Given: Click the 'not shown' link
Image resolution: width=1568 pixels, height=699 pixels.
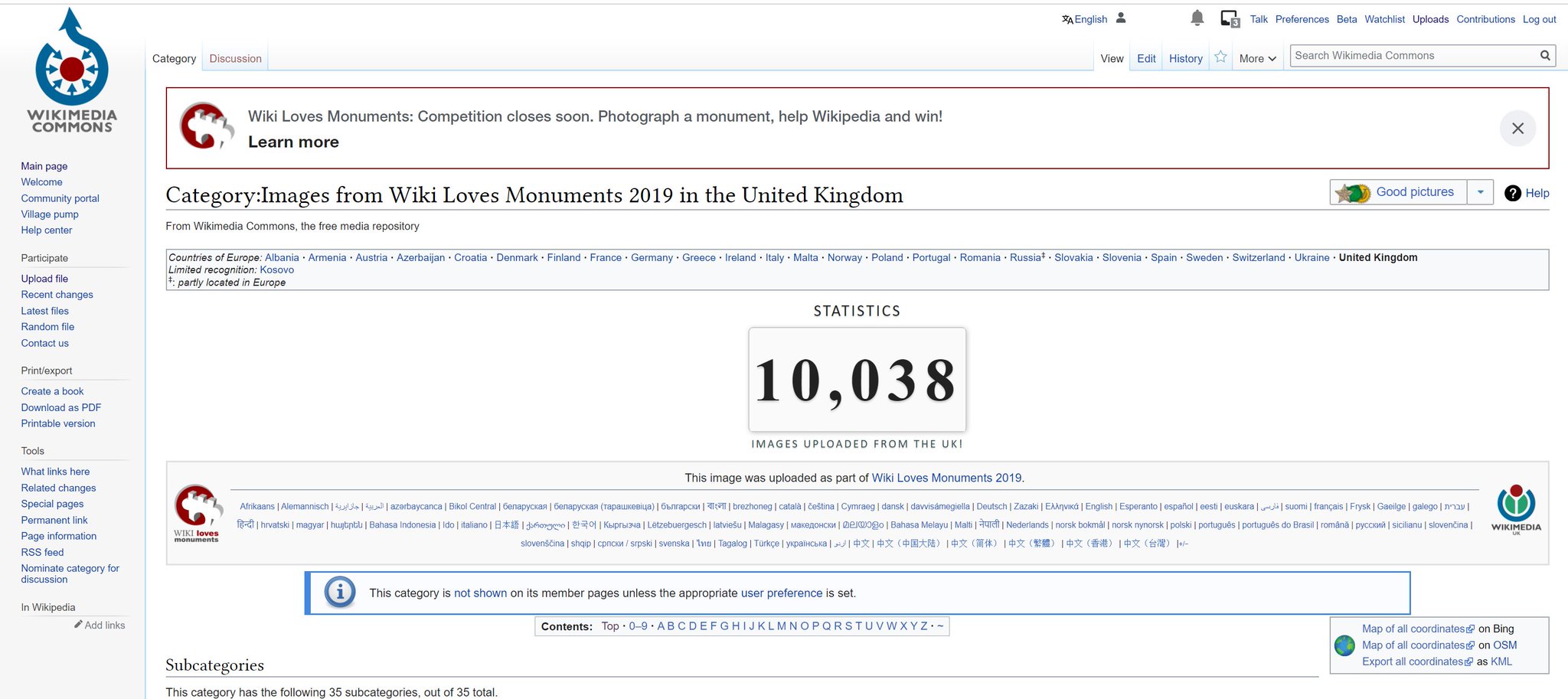Looking at the screenshot, I should pyautogui.click(x=480, y=593).
